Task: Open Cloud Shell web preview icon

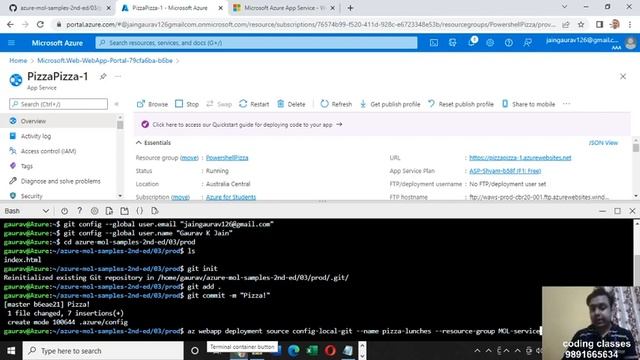Action: point(155,211)
